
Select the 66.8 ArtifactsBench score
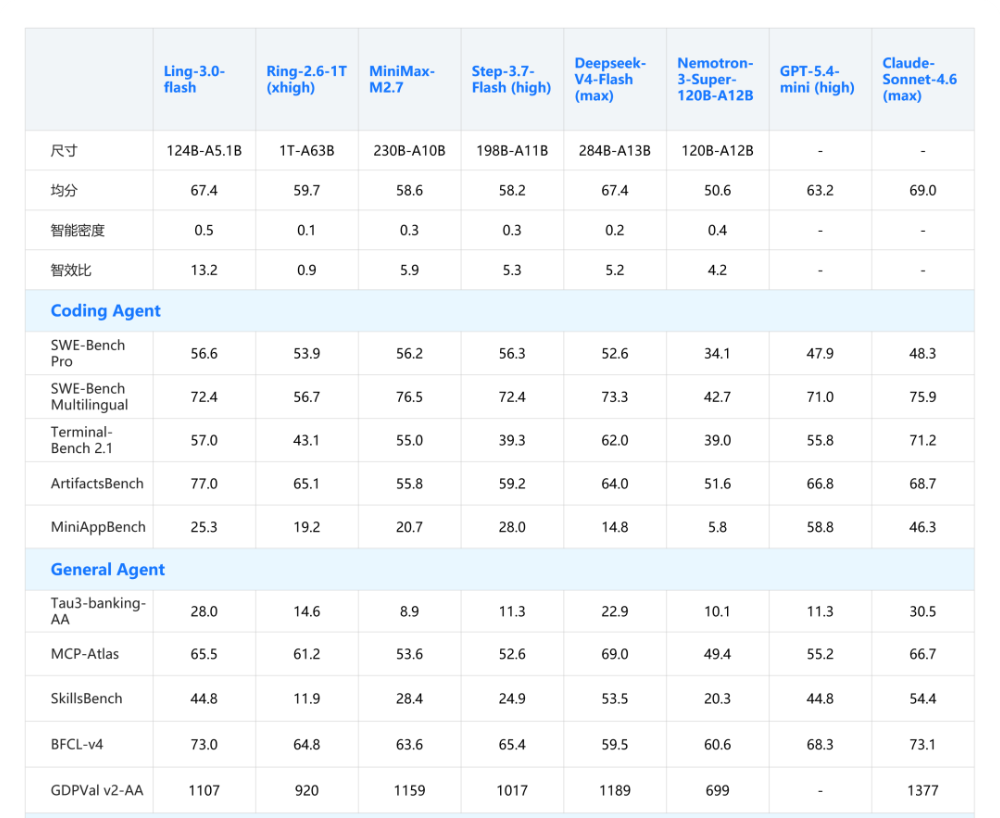pos(820,484)
